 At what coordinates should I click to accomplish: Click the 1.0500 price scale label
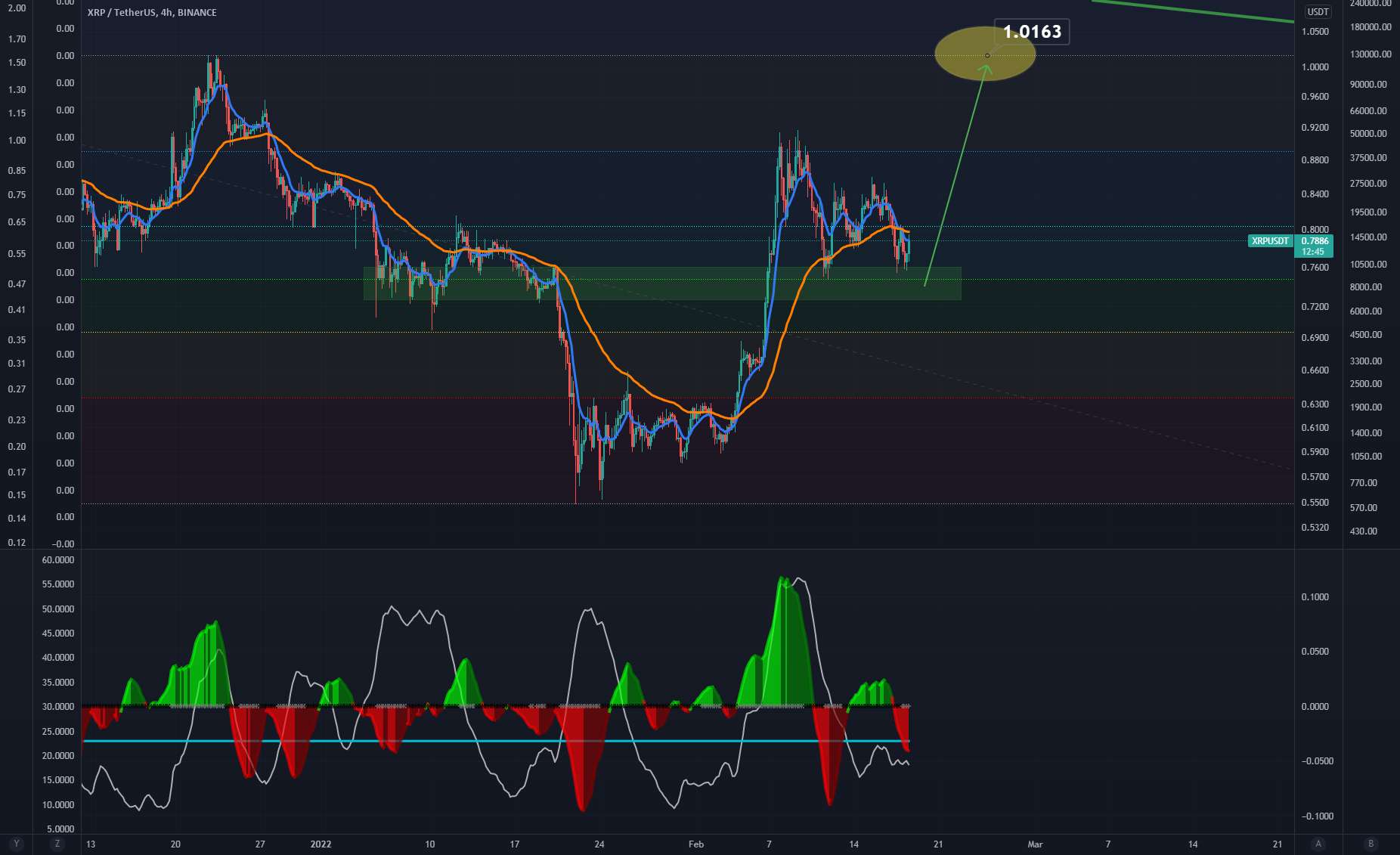tap(1315, 32)
